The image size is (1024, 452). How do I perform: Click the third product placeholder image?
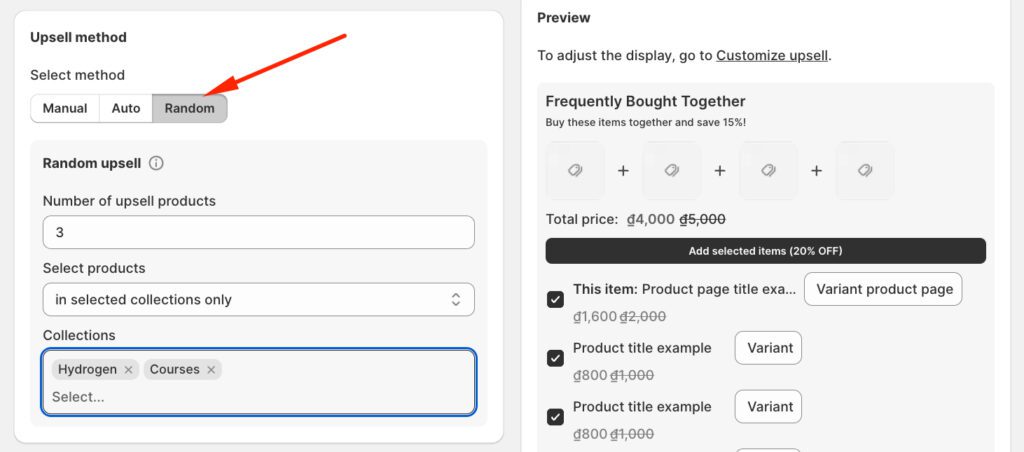pyautogui.click(x=768, y=171)
